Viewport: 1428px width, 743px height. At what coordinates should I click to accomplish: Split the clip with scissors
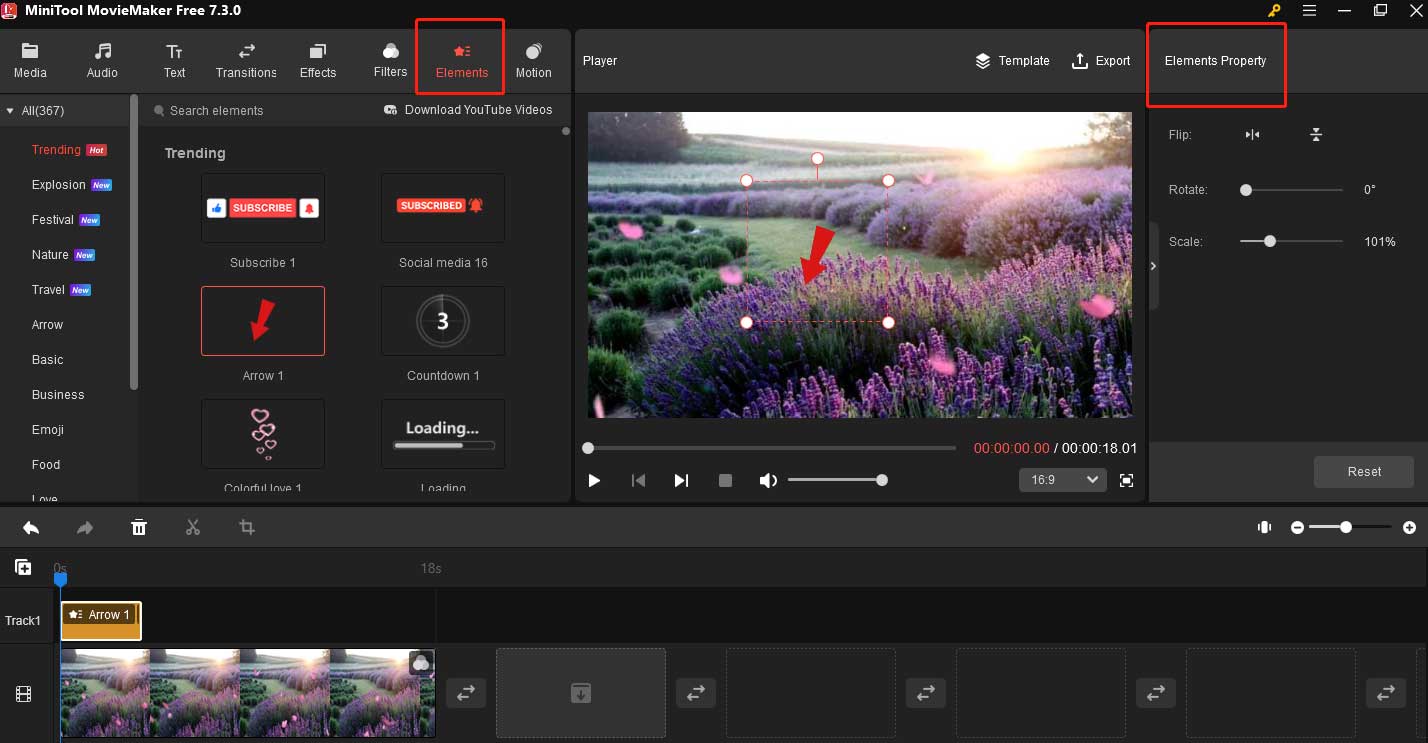193,527
